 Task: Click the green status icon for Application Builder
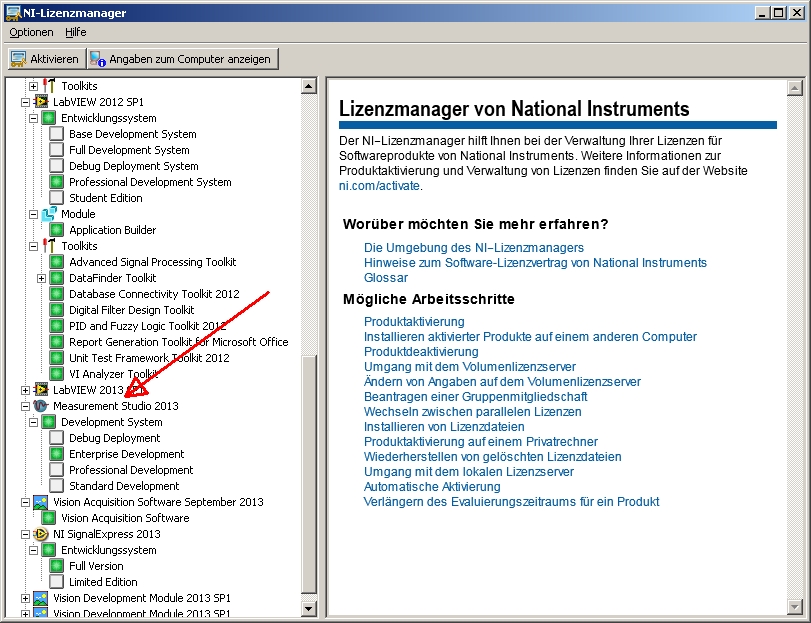pyautogui.click(x=56, y=230)
